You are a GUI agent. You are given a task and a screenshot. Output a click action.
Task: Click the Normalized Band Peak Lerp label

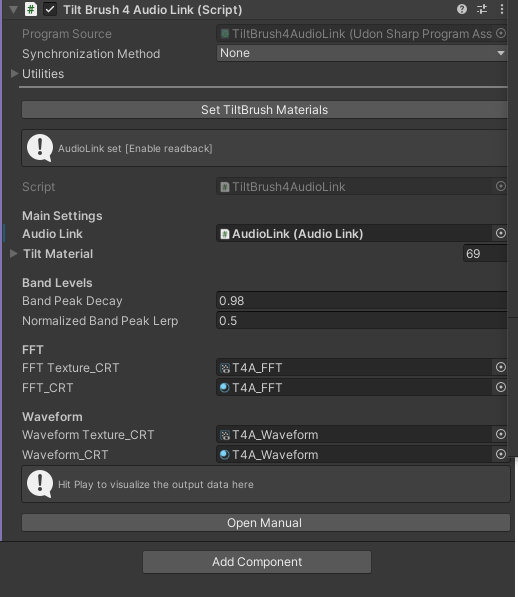point(100,321)
